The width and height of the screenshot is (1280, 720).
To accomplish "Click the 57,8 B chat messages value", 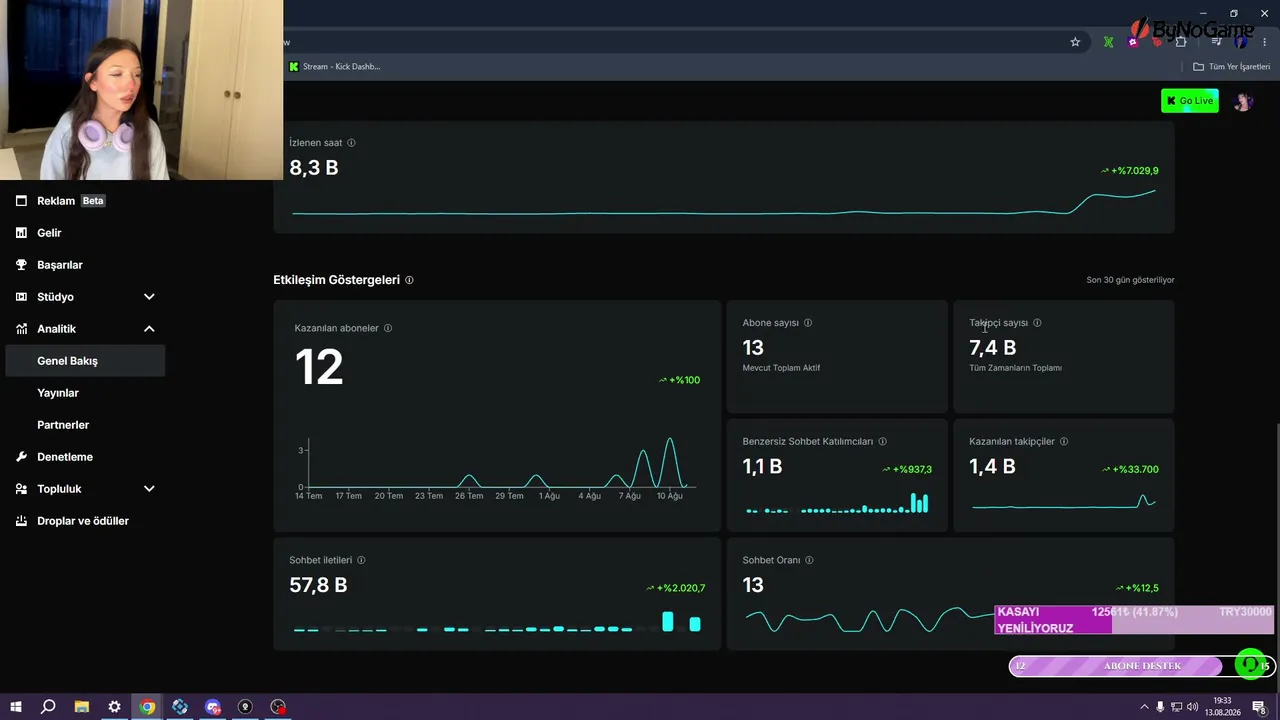I will [x=318, y=586].
